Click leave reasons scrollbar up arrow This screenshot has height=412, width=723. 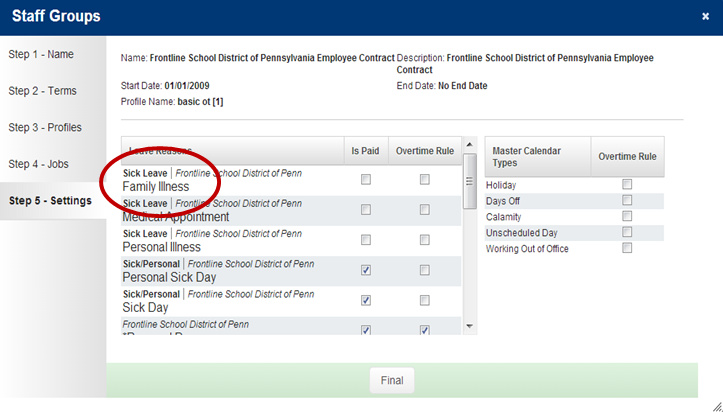pyautogui.click(x=469, y=145)
